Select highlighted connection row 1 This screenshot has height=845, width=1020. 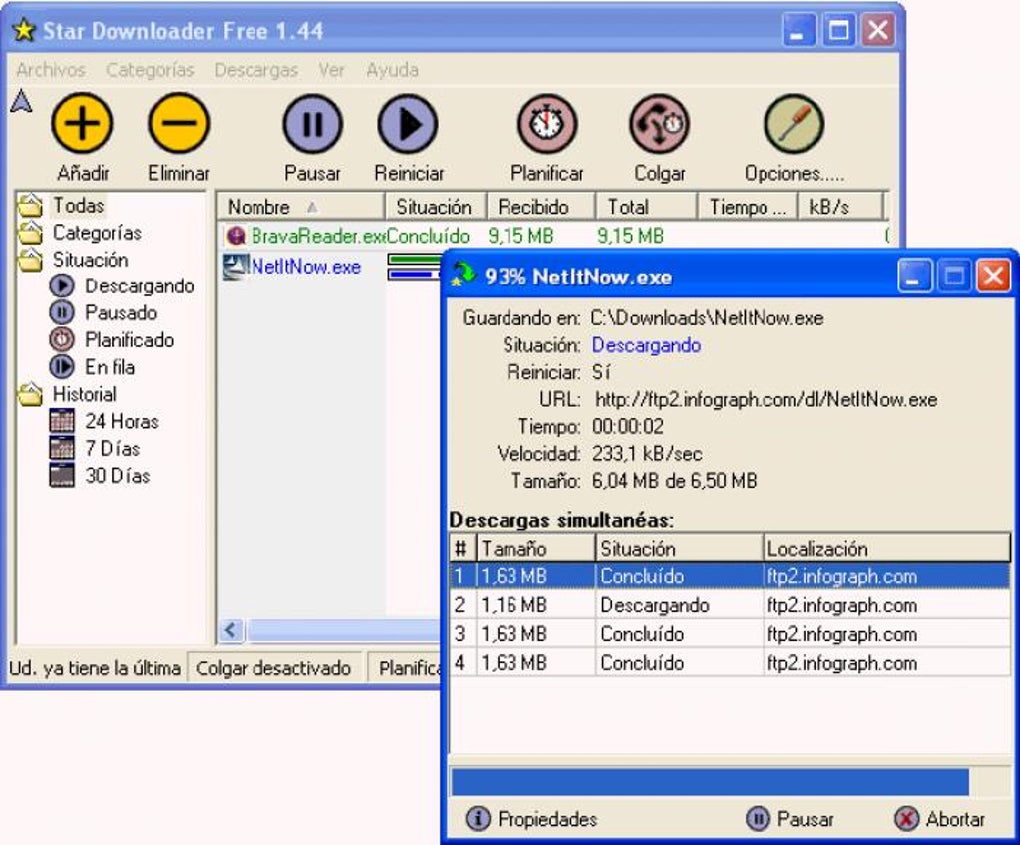(x=730, y=576)
